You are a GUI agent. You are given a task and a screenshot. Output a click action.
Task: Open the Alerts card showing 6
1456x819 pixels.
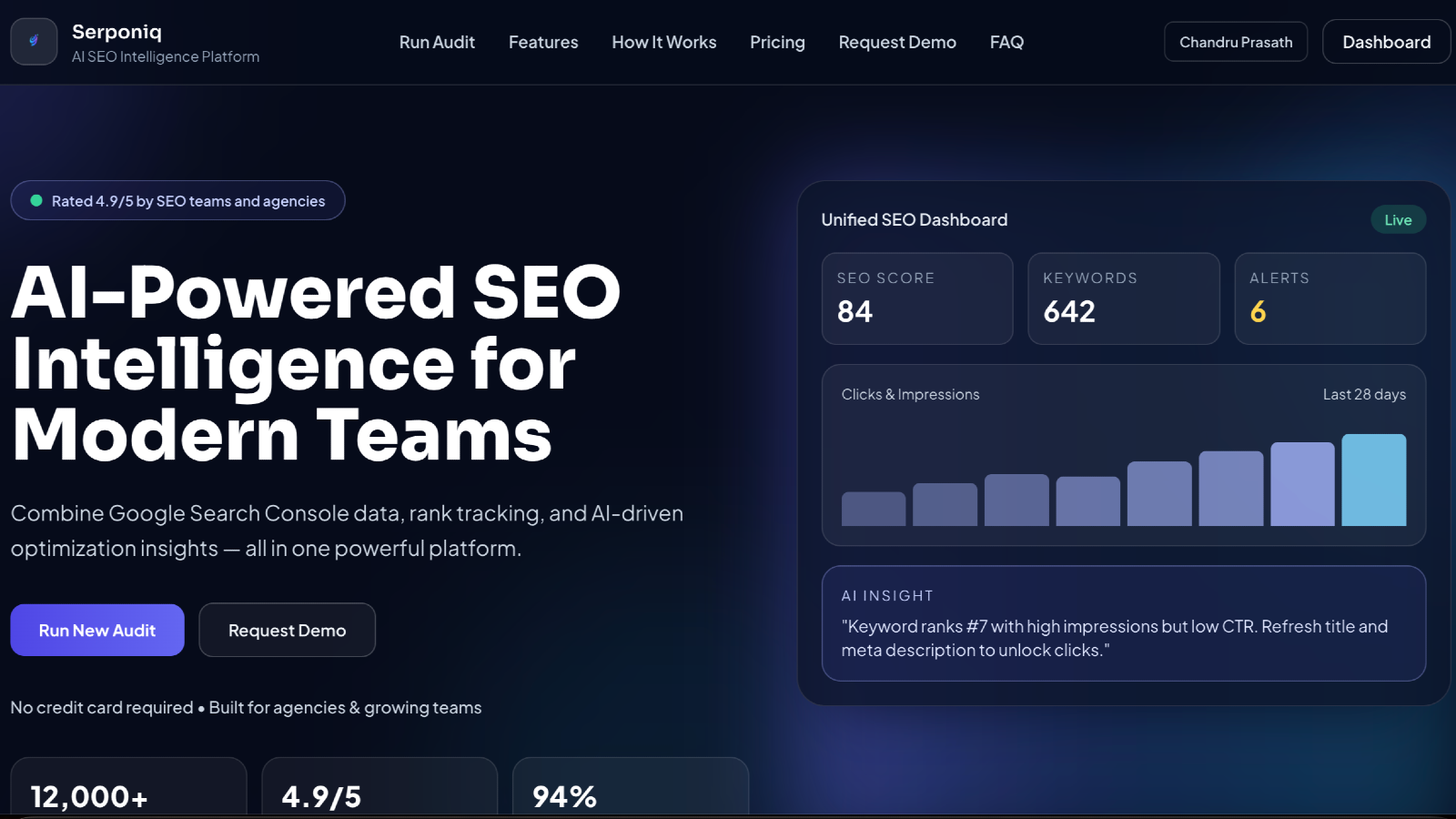click(x=1330, y=298)
